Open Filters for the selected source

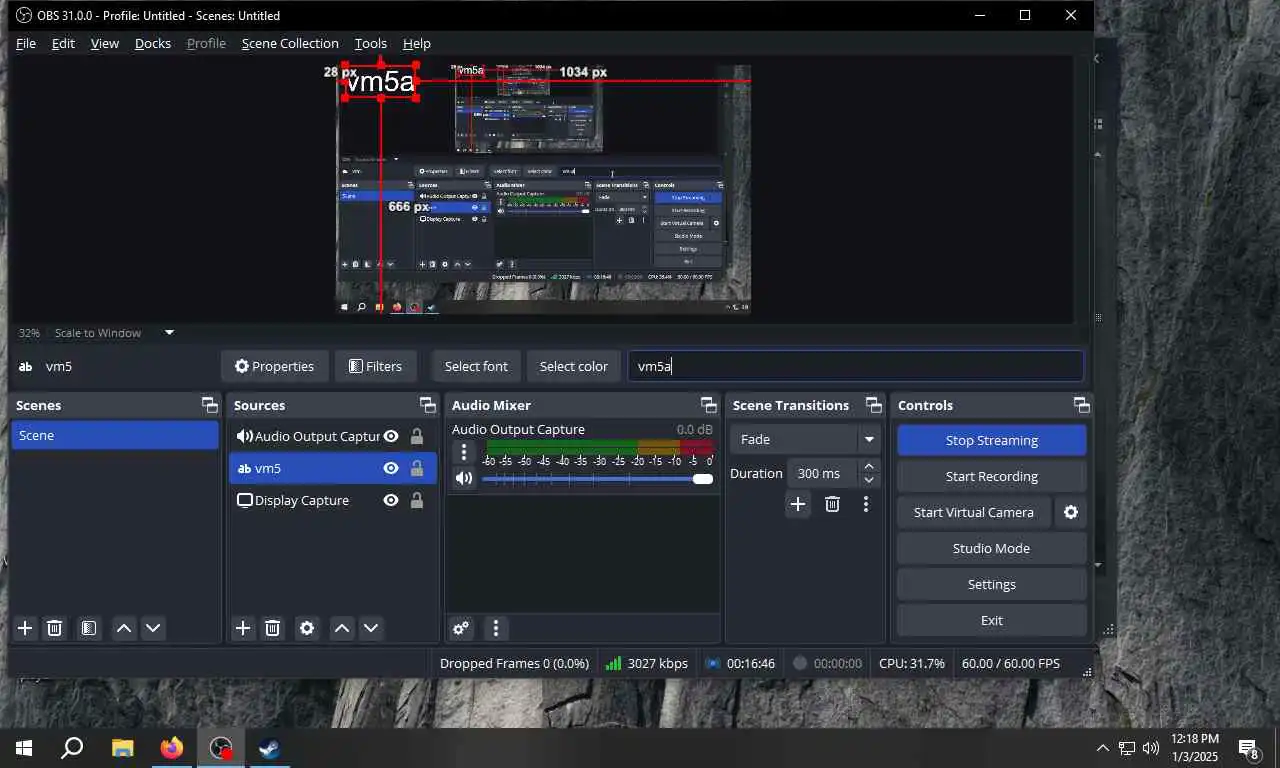(x=376, y=366)
